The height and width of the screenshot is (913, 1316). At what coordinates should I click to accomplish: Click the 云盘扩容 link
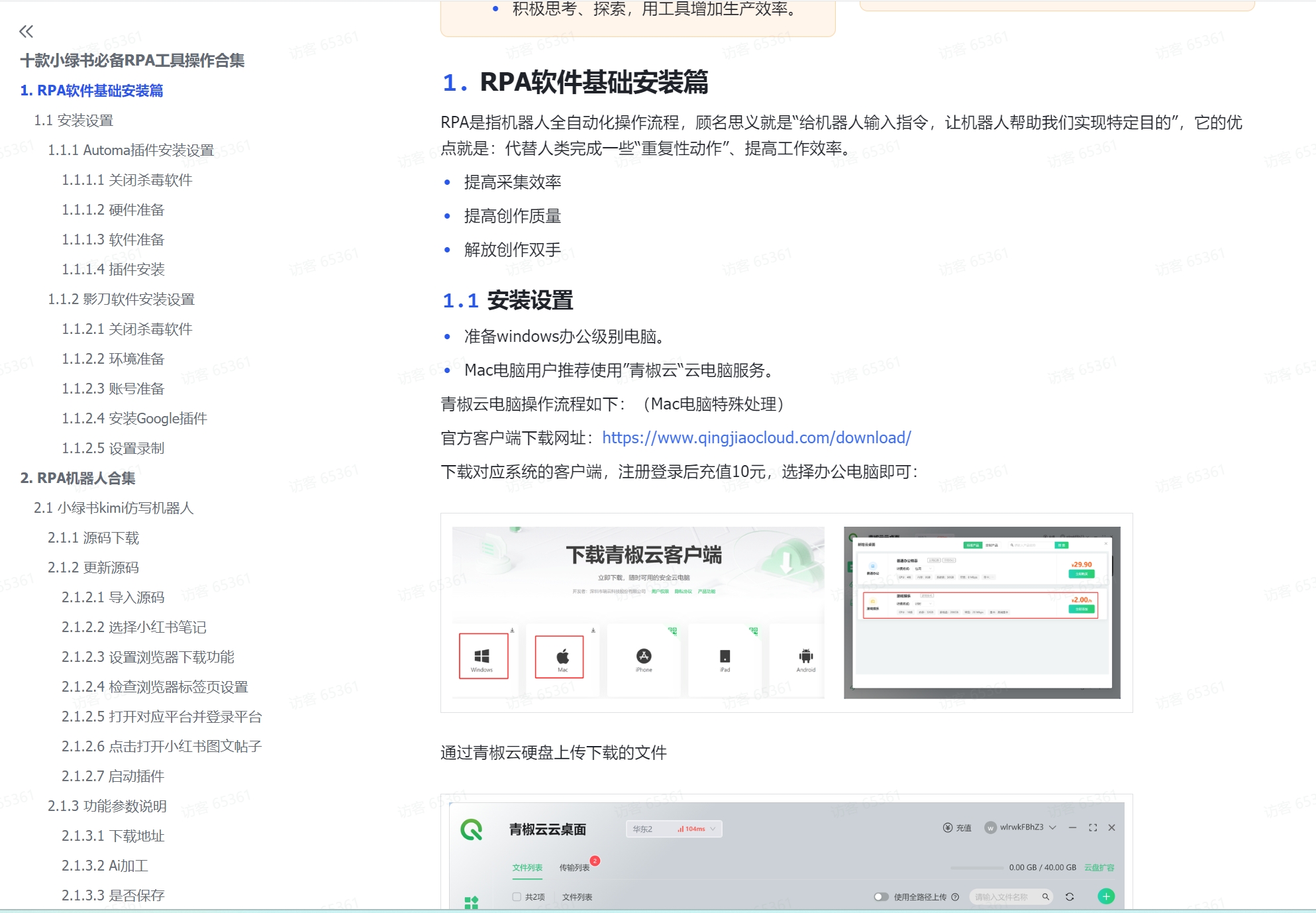tap(1099, 867)
